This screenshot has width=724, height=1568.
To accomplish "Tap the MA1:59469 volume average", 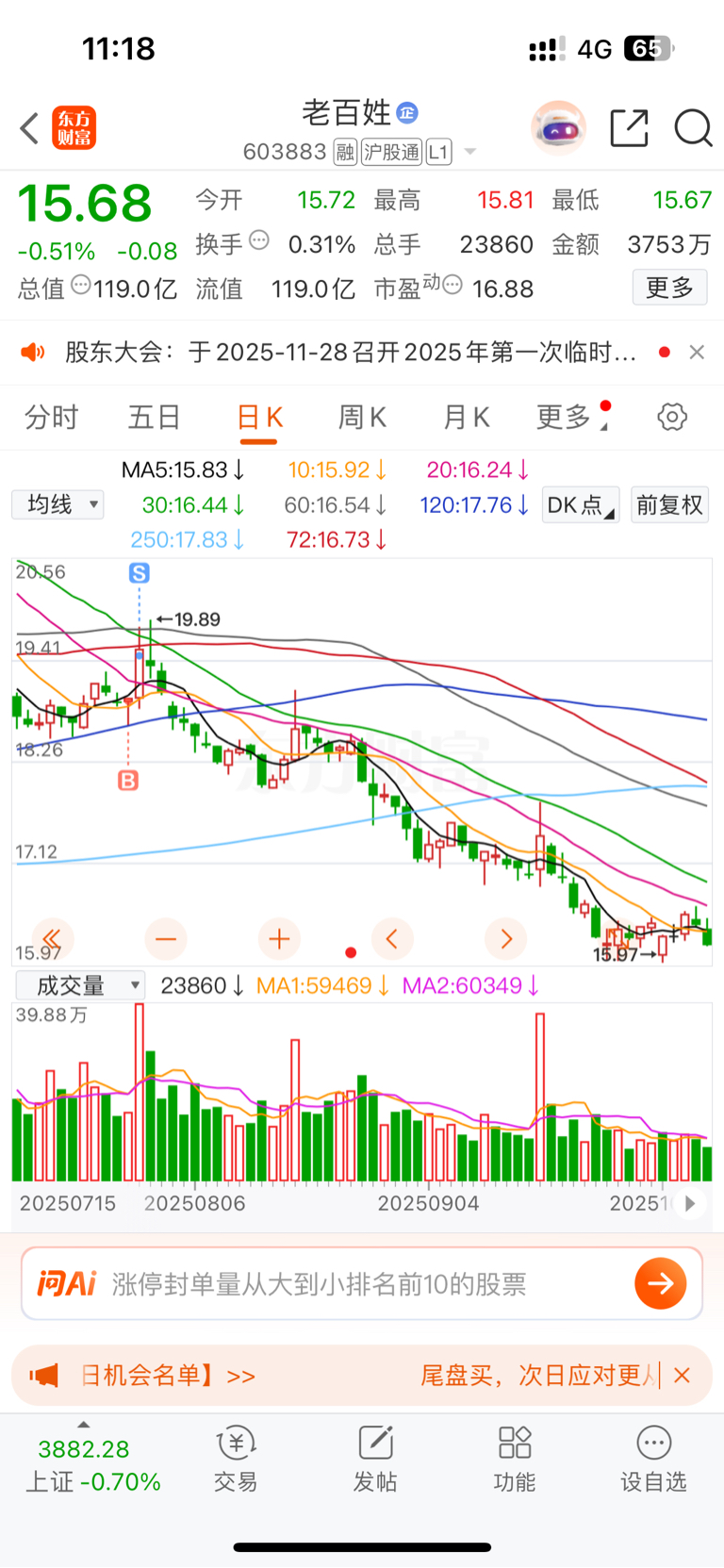I will coord(322,985).
